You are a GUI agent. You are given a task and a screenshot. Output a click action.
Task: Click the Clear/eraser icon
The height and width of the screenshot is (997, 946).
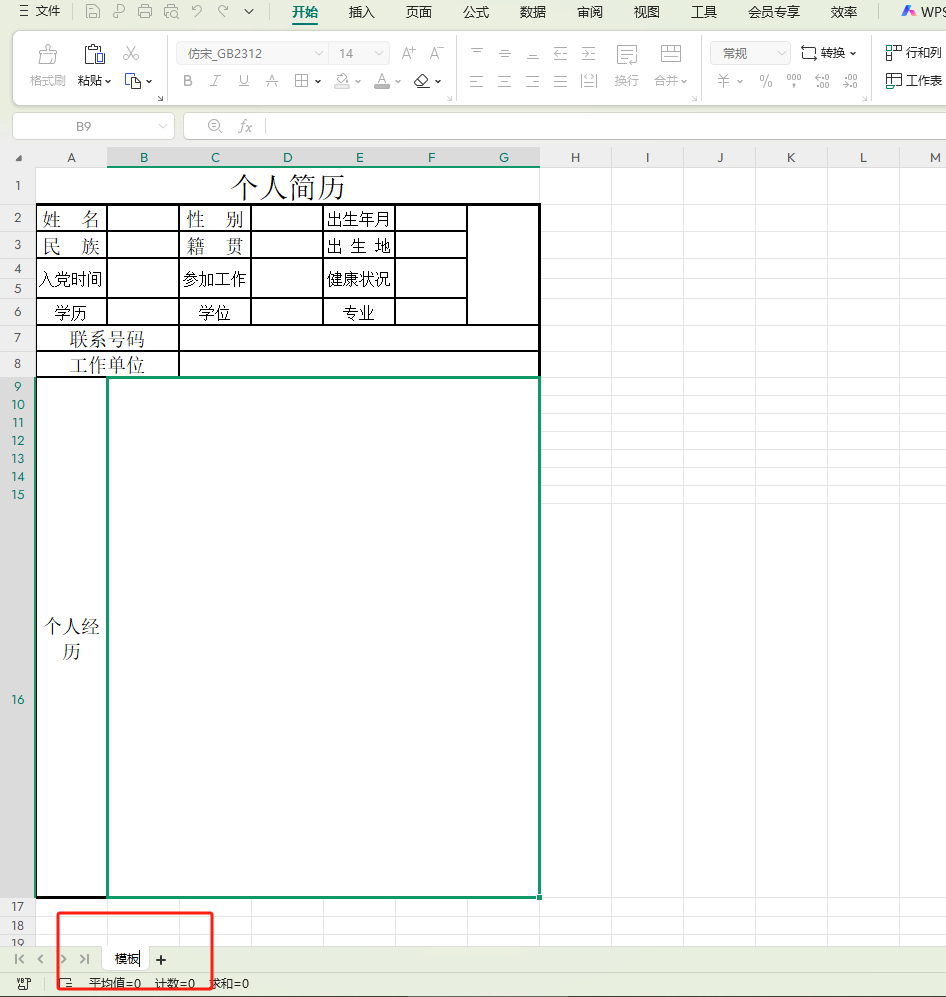(x=422, y=81)
